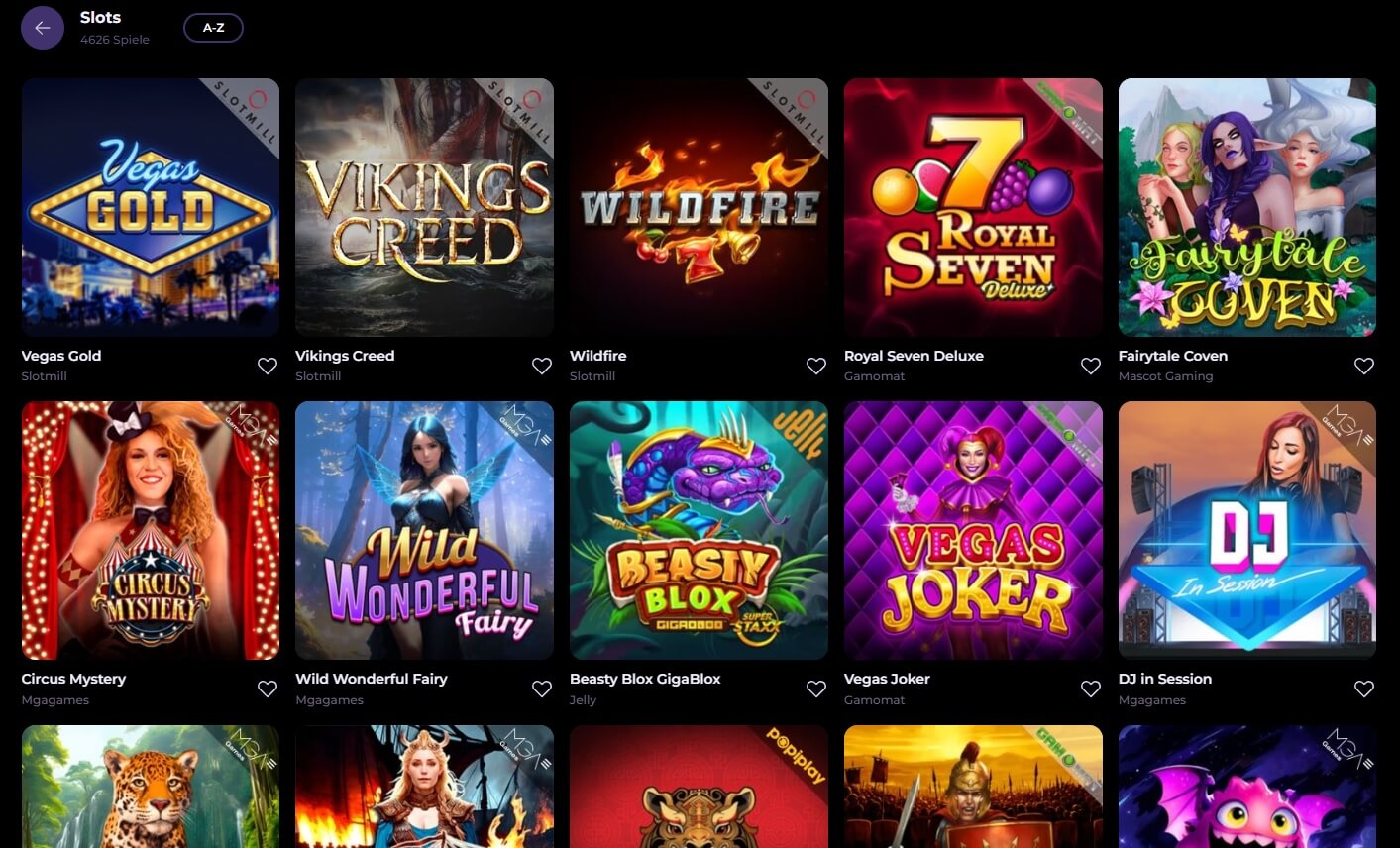Click heart icon beside Wild Wonderful Fairy

[542, 689]
